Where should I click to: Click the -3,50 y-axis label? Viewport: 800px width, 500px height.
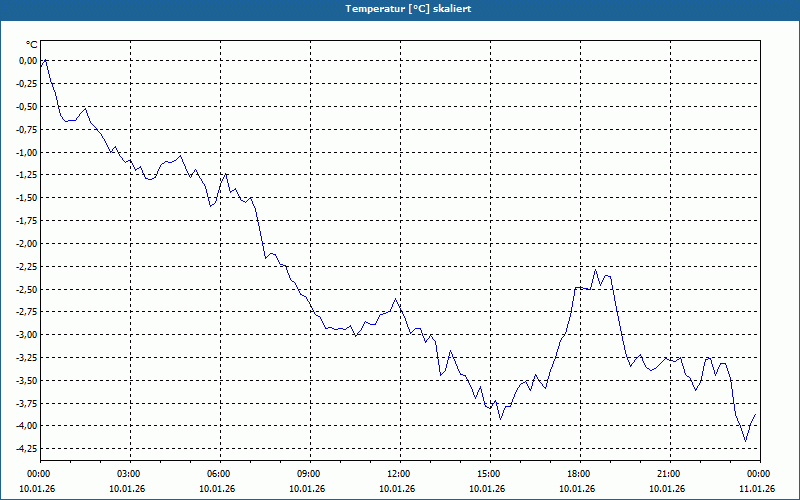point(27,381)
